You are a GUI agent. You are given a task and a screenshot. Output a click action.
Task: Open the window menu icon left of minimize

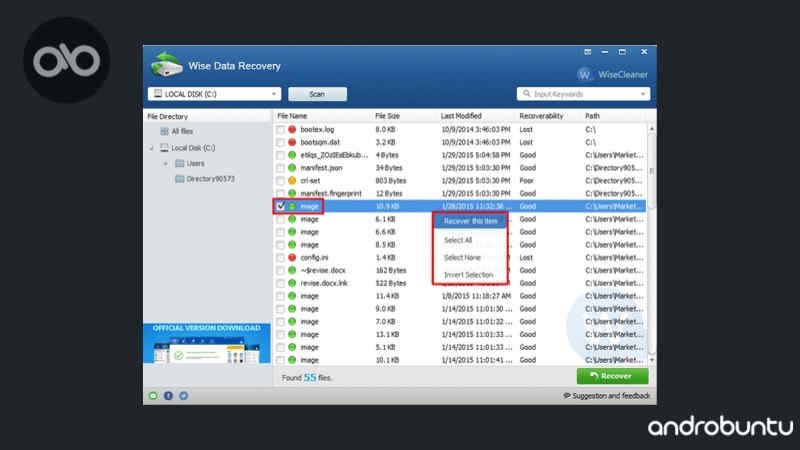(x=588, y=52)
